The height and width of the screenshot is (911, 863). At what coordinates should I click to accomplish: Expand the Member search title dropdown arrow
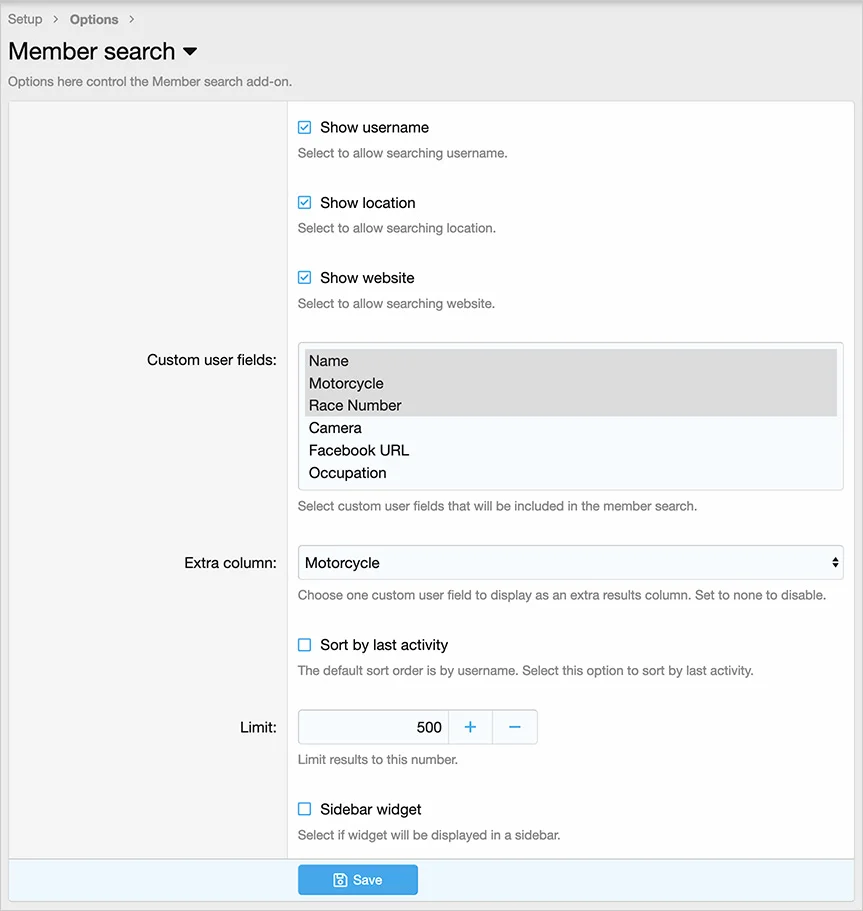tap(190, 52)
